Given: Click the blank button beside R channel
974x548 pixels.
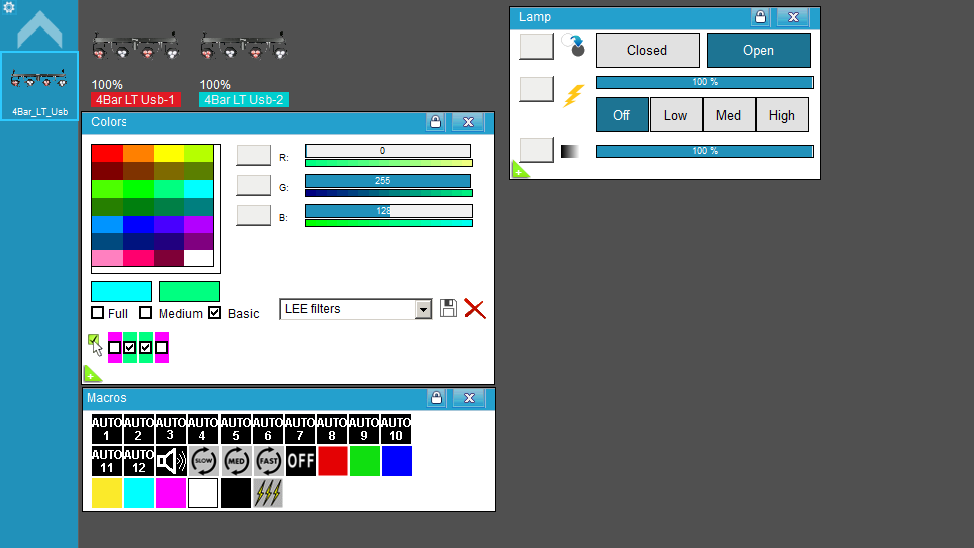Looking at the screenshot, I should [x=253, y=155].
